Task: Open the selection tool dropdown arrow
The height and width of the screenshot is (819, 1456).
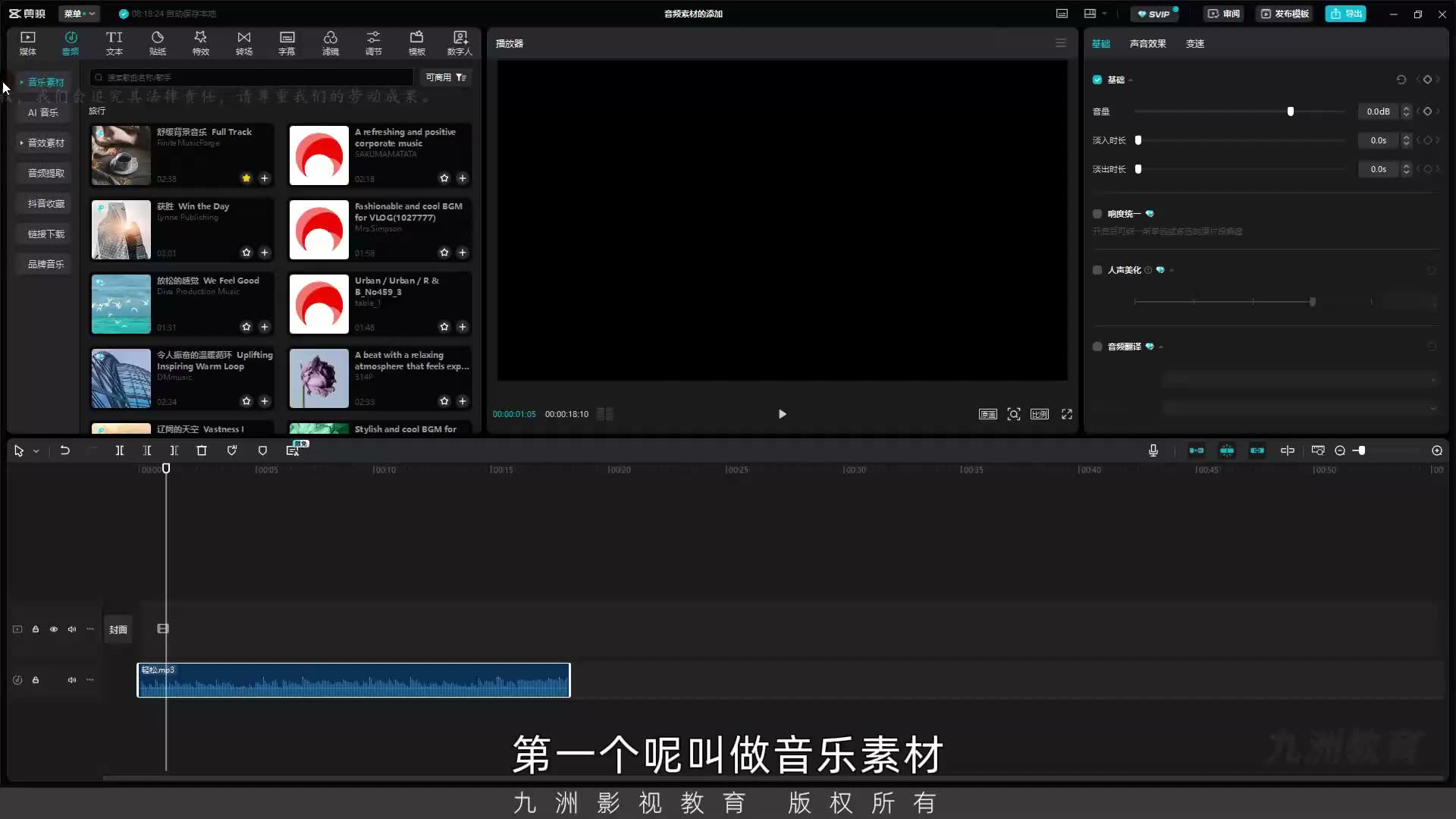Action: [x=36, y=451]
